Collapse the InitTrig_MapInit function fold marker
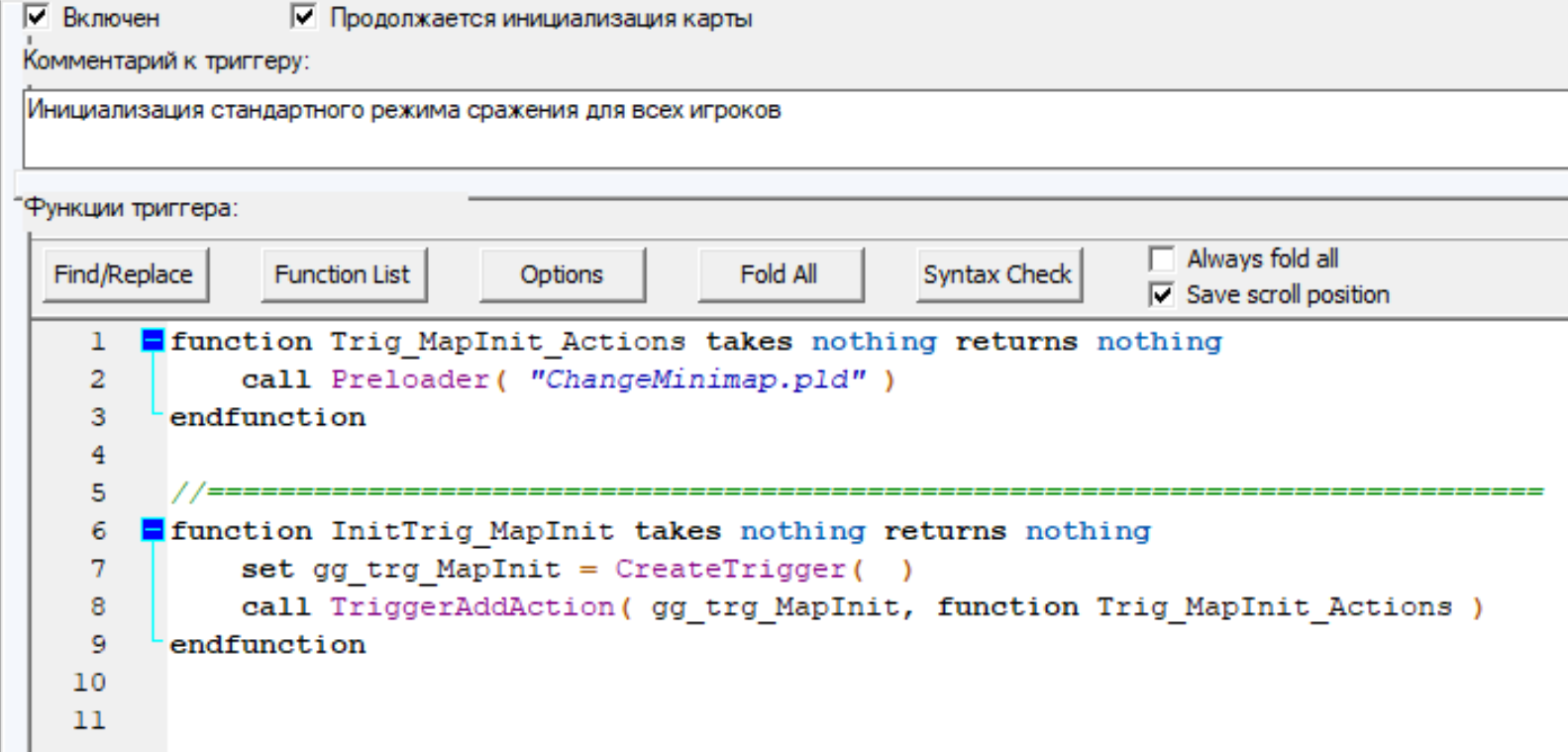Screen dimensions: 1568x752 153,530
